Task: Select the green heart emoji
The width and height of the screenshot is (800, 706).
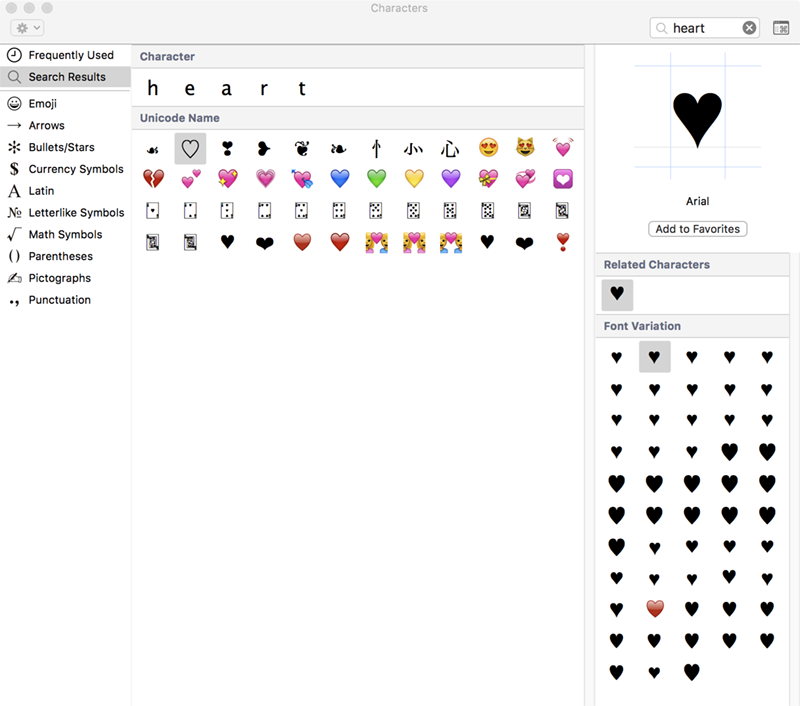Action: (377, 179)
